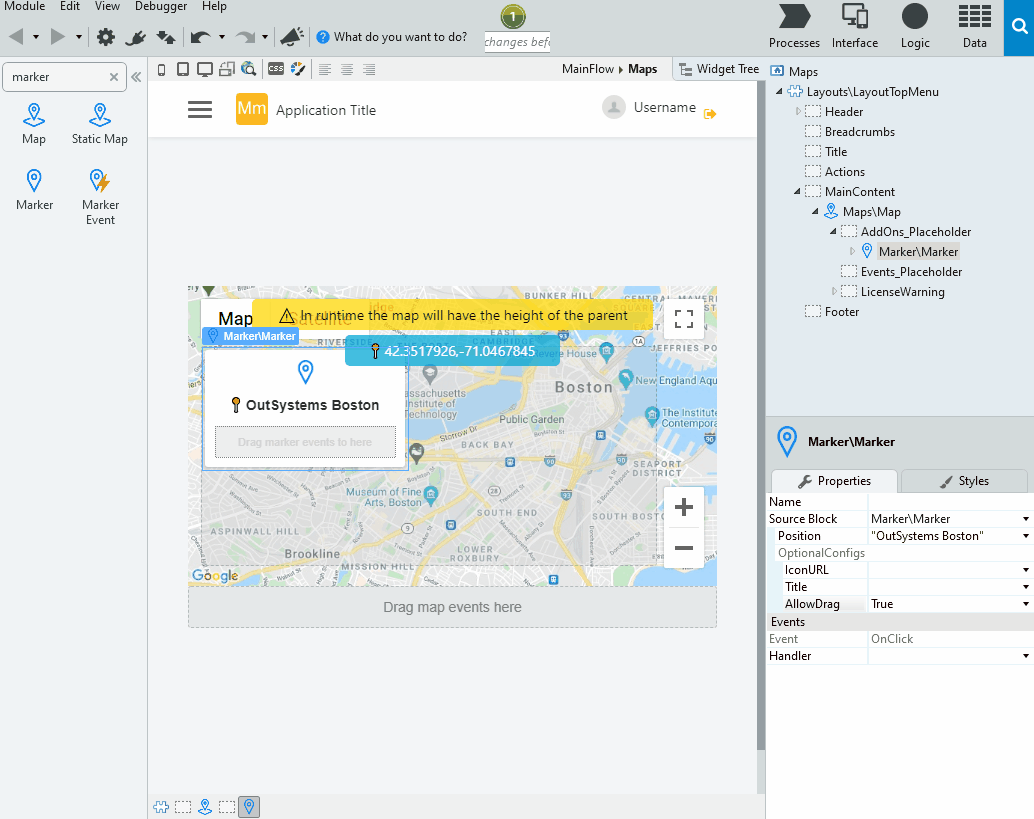Open the Source Block dropdown
Viewport: 1034px width, 819px height.
(x=1025, y=519)
